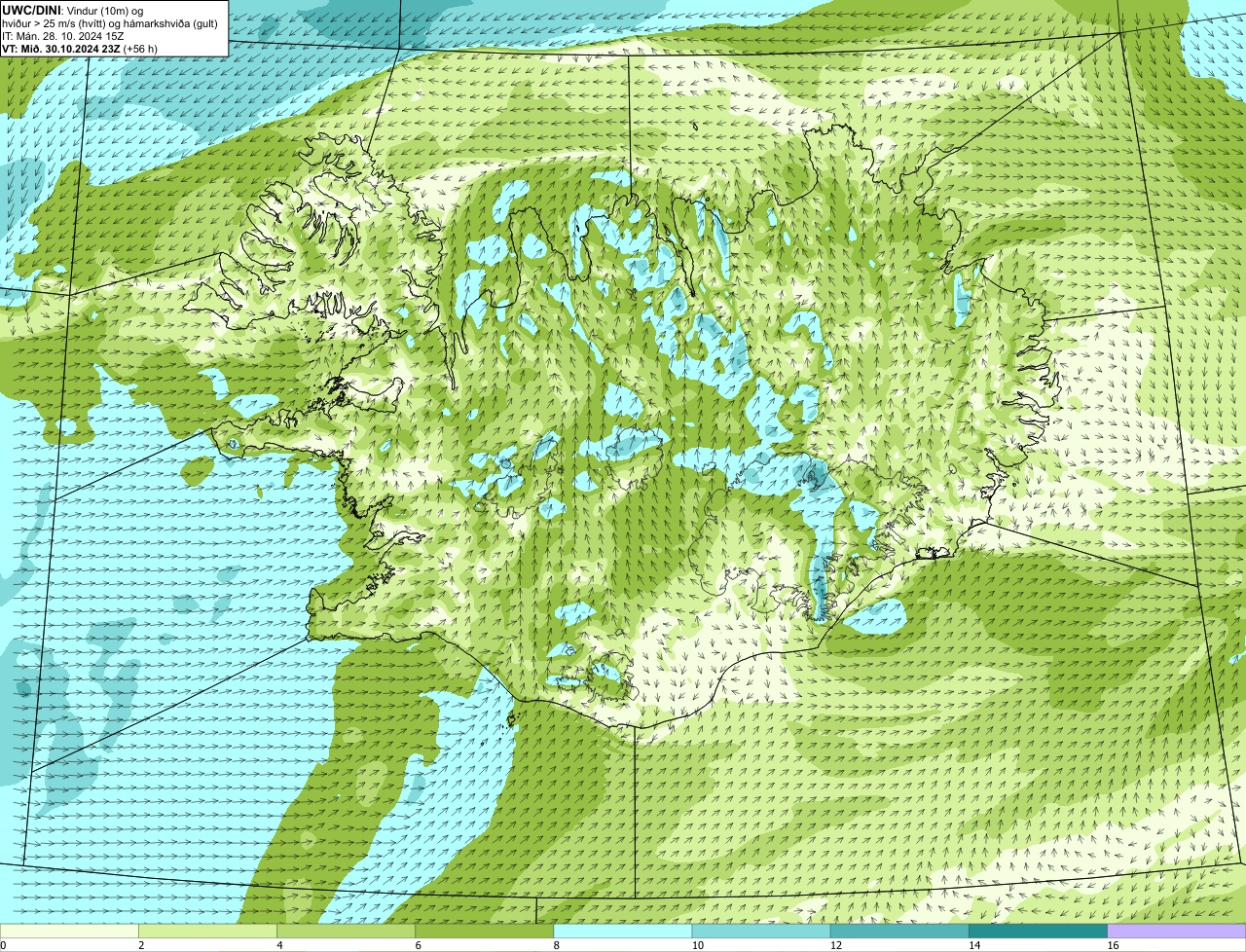The width and height of the screenshot is (1246, 952).
Task: Click the "VT: Mið. 30.10.2024 23Z (+56 h)" line
Action: point(80,49)
